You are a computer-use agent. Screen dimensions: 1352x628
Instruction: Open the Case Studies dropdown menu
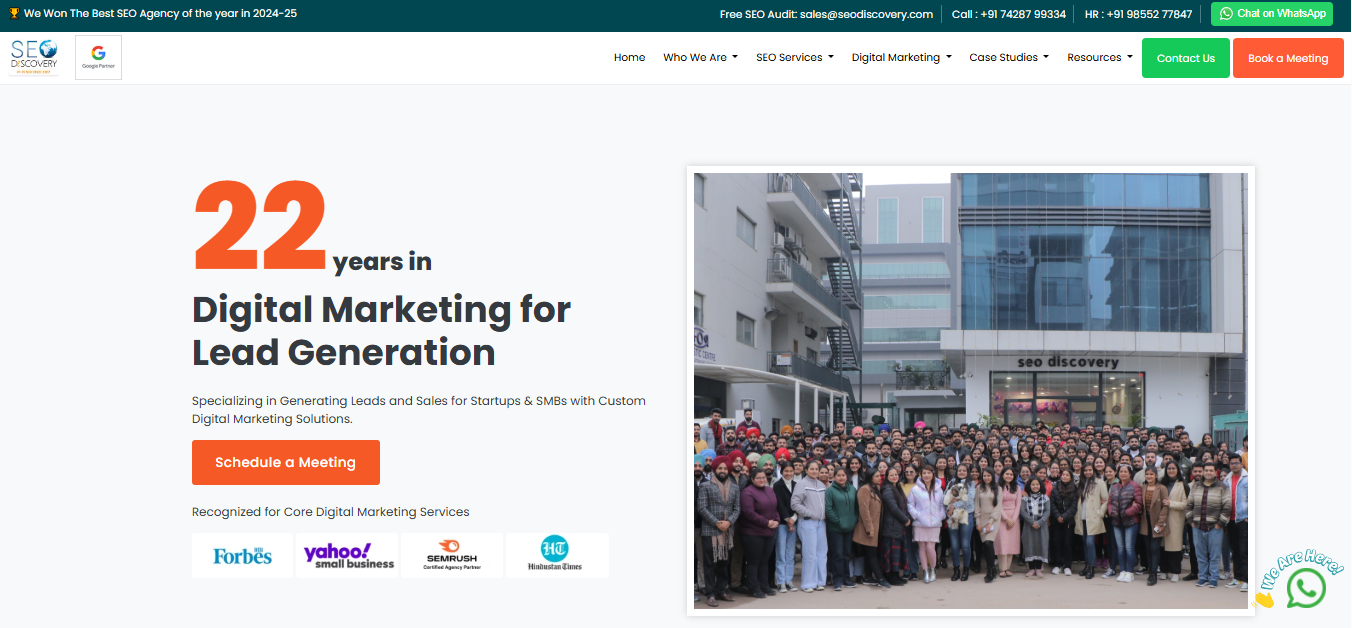[1009, 58]
